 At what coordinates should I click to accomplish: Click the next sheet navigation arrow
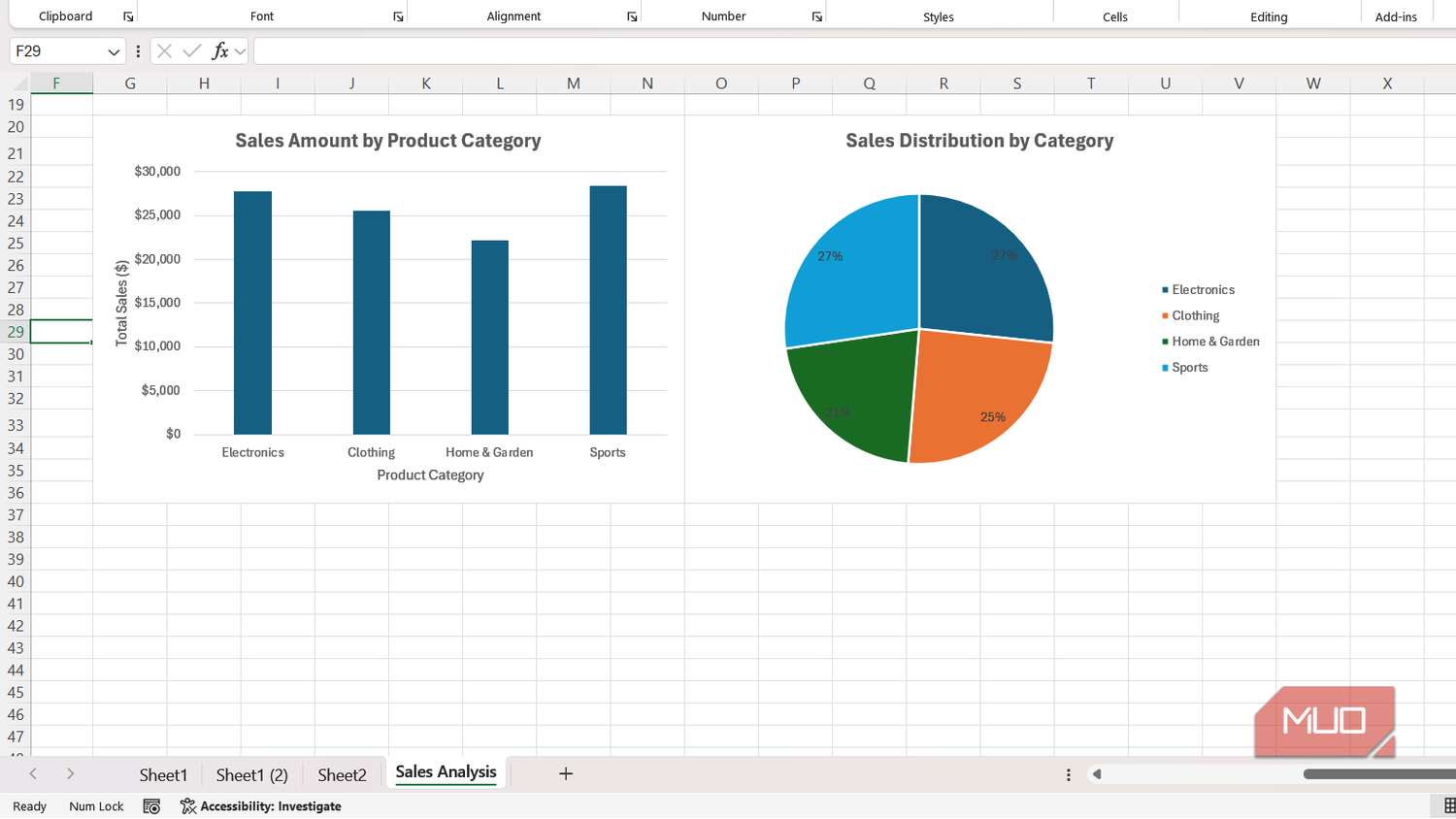pyautogui.click(x=70, y=773)
